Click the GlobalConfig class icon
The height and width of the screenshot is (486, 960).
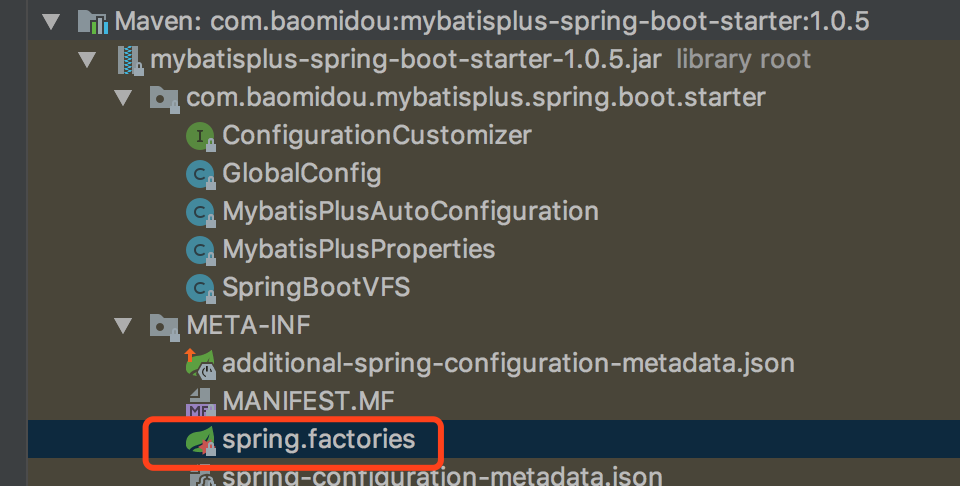tap(201, 173)
